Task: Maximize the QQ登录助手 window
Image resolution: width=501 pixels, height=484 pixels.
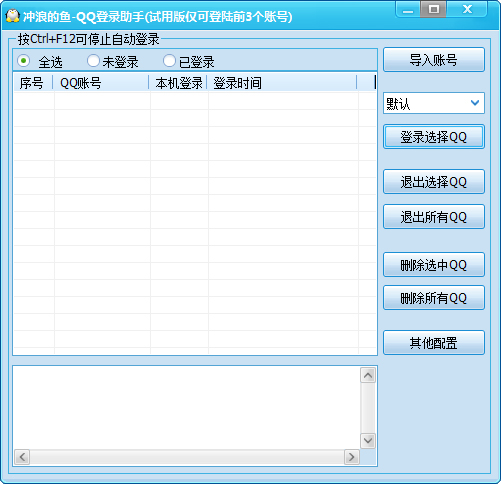Action: click(433, 9)
